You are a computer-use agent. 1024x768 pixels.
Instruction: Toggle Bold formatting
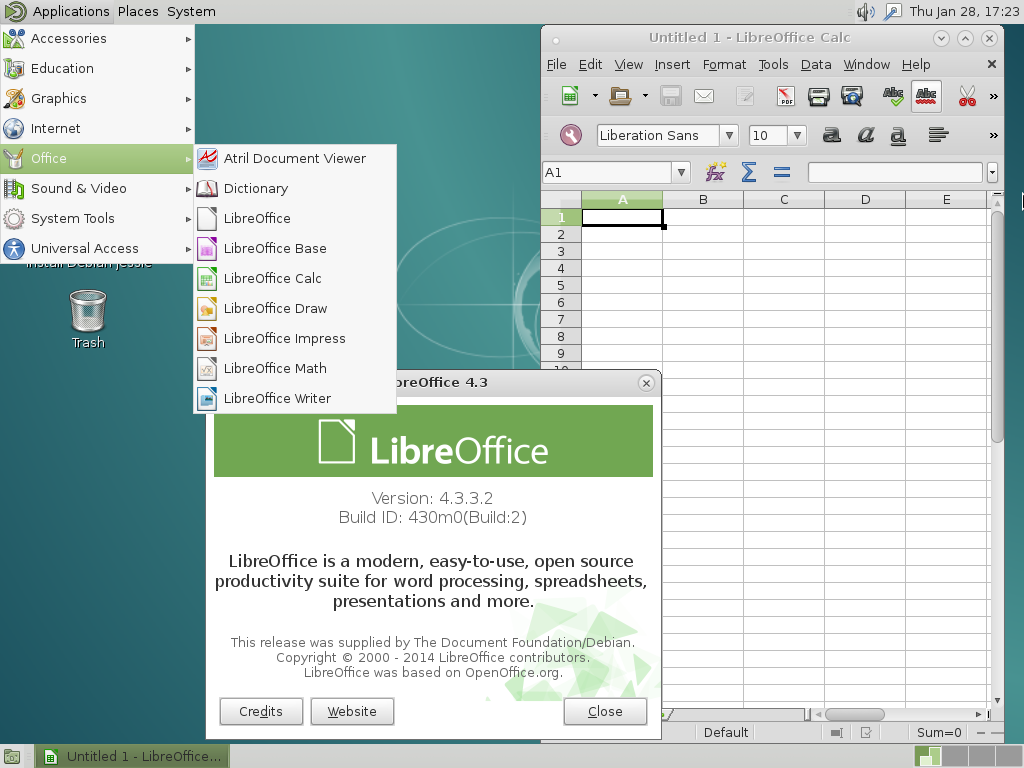coord(831,135)
